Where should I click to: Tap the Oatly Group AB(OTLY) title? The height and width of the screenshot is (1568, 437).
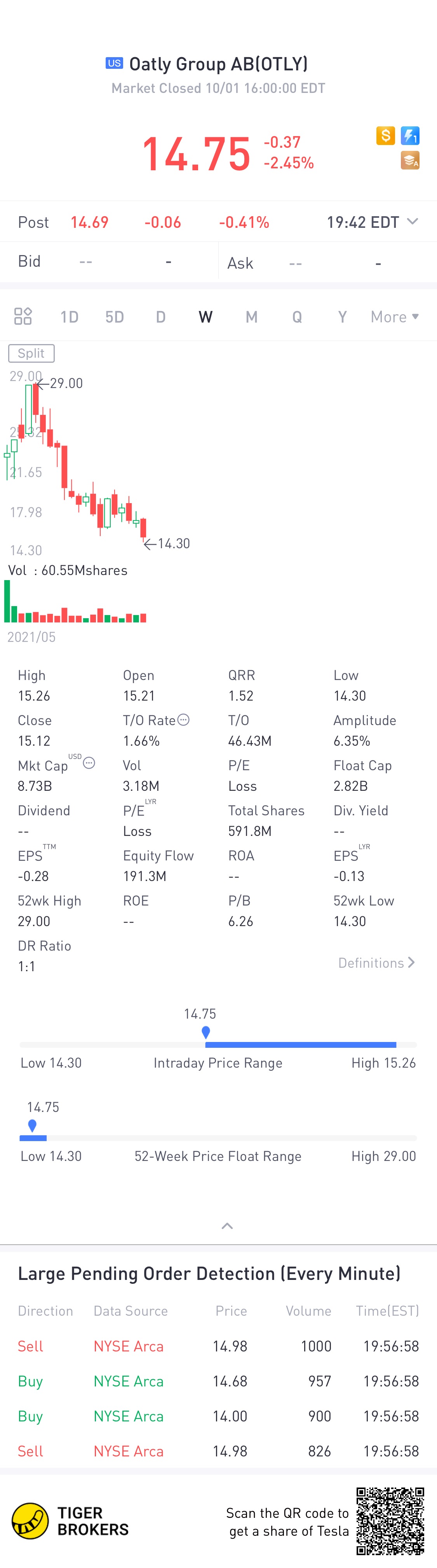tap(218, 64)
